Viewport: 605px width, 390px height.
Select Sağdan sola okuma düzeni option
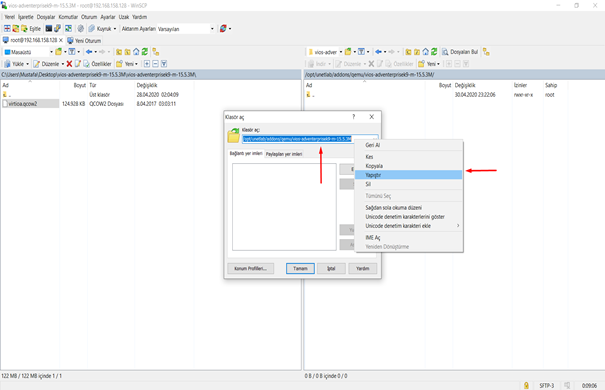(408, 208)
